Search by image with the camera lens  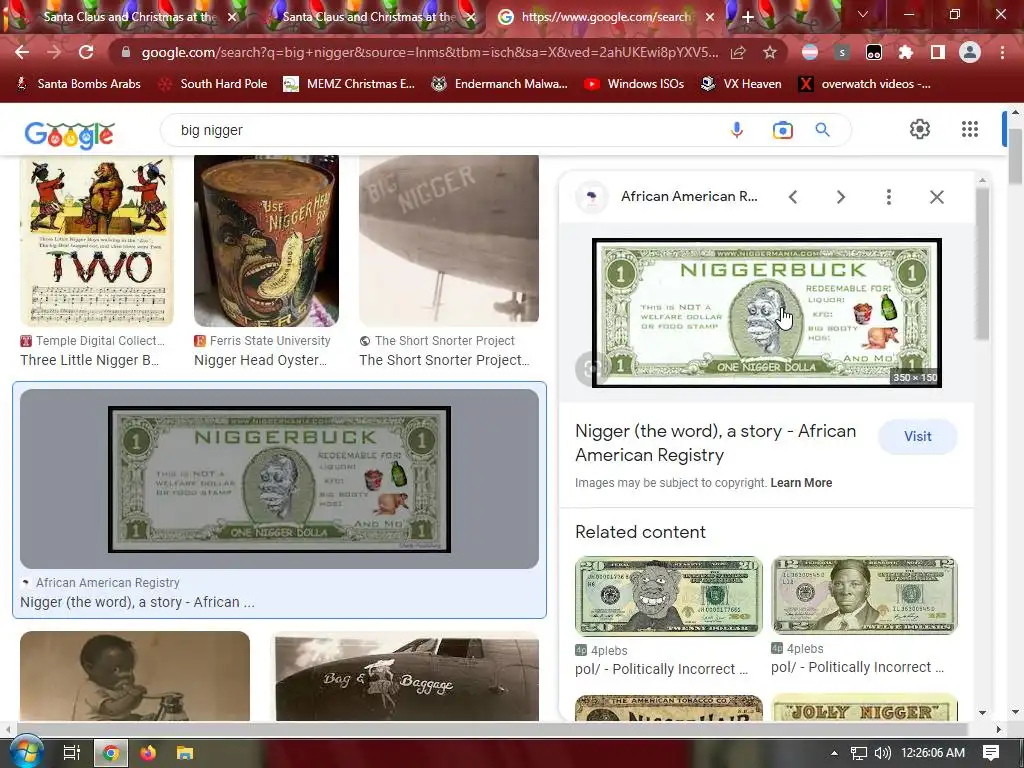[x=782, y=130]
